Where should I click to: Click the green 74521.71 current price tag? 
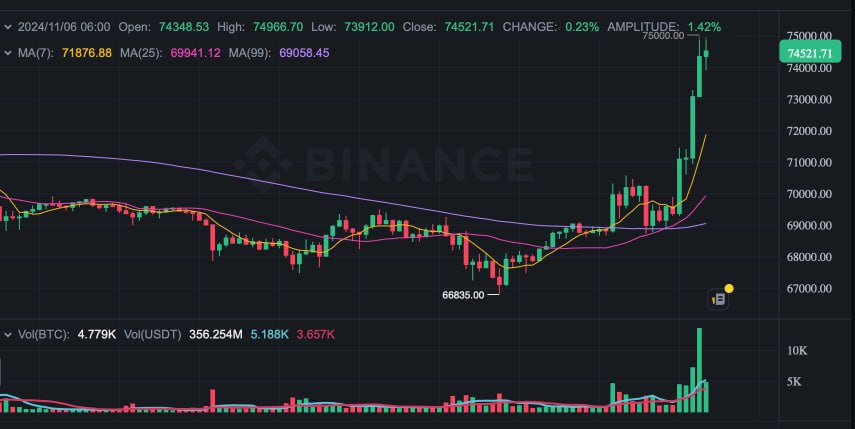pyautogui.click(x=808, y=53)
